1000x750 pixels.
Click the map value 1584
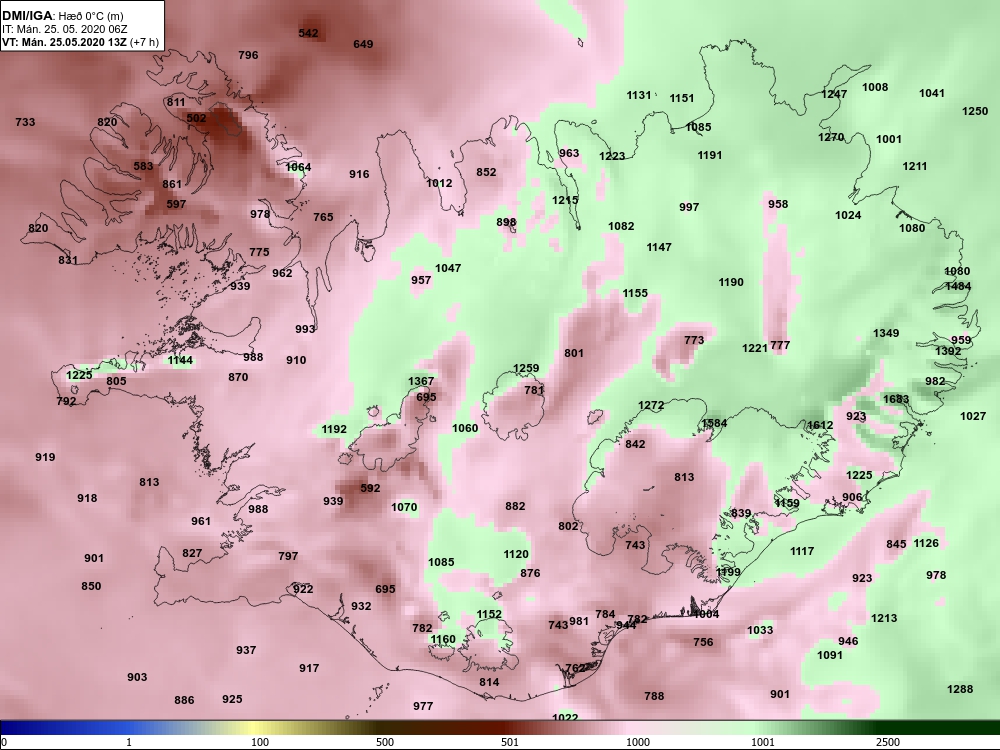click(x=714, y=423)
